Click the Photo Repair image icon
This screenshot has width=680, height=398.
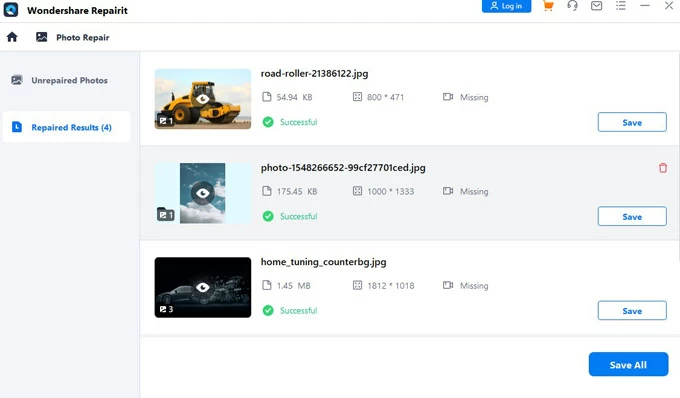42,37
